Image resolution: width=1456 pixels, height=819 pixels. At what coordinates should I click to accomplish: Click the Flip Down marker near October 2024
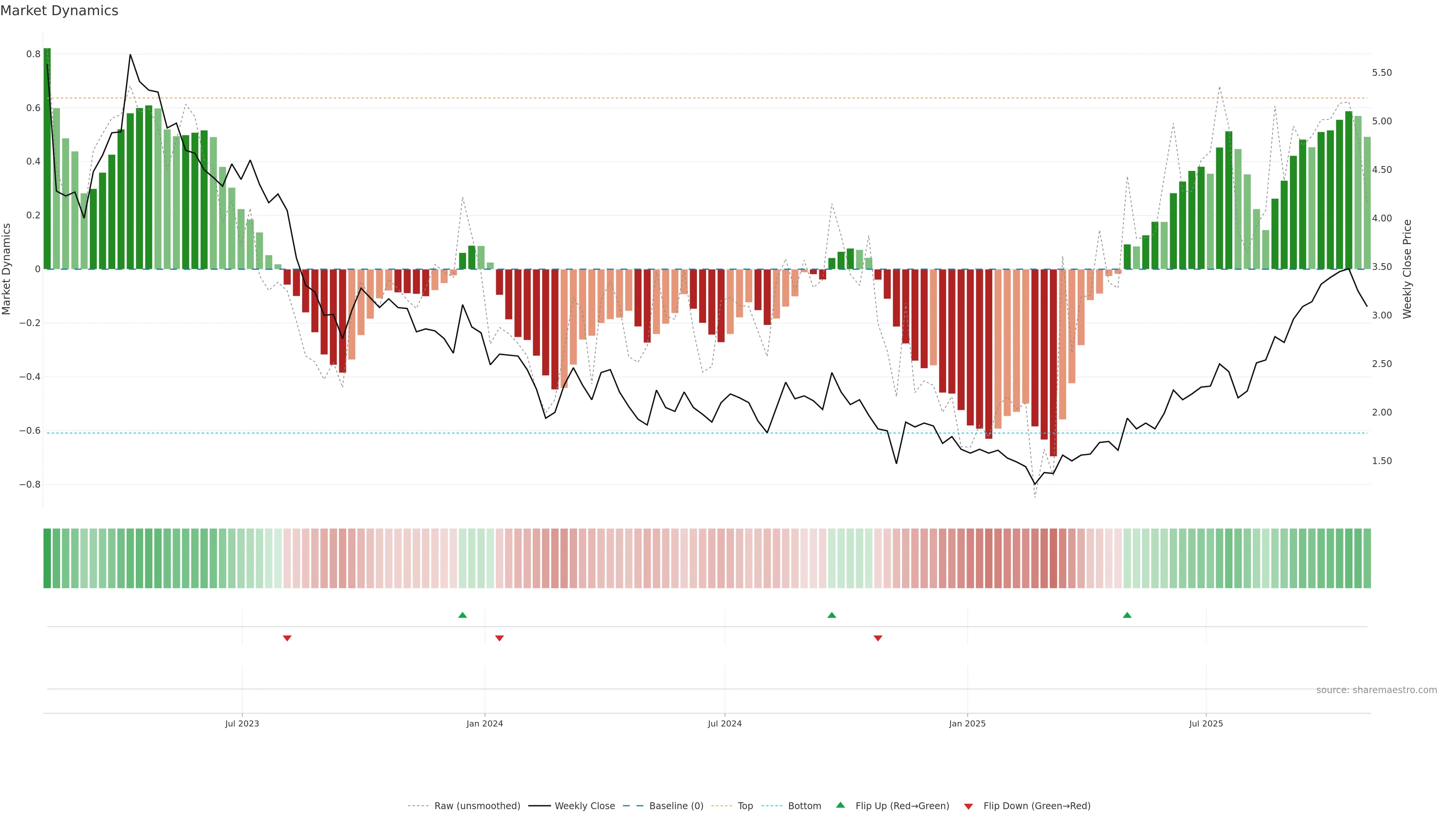coord(878,638)
